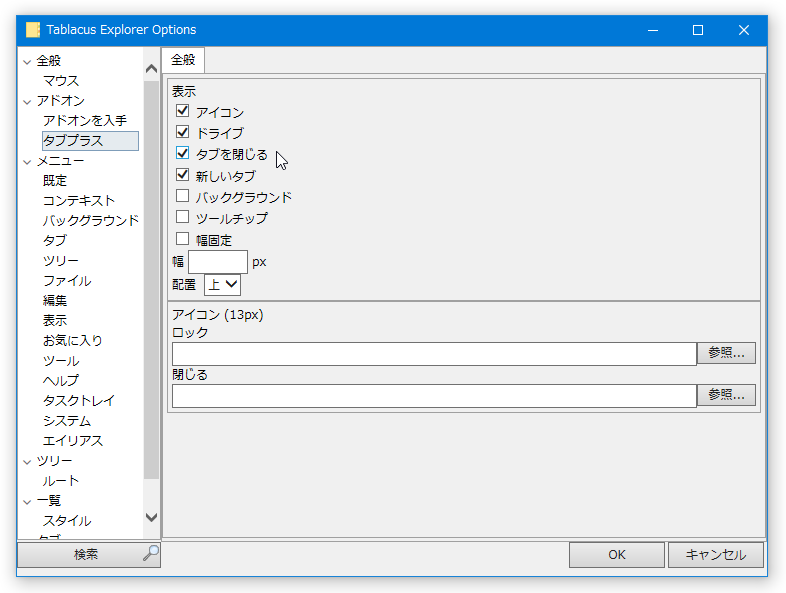Maximize the Options window
The image size is (786, 593).
698,31
